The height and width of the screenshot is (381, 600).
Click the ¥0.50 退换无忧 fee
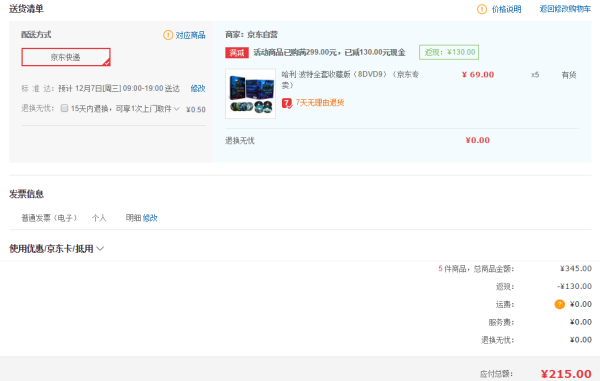[x=196, y=109]
